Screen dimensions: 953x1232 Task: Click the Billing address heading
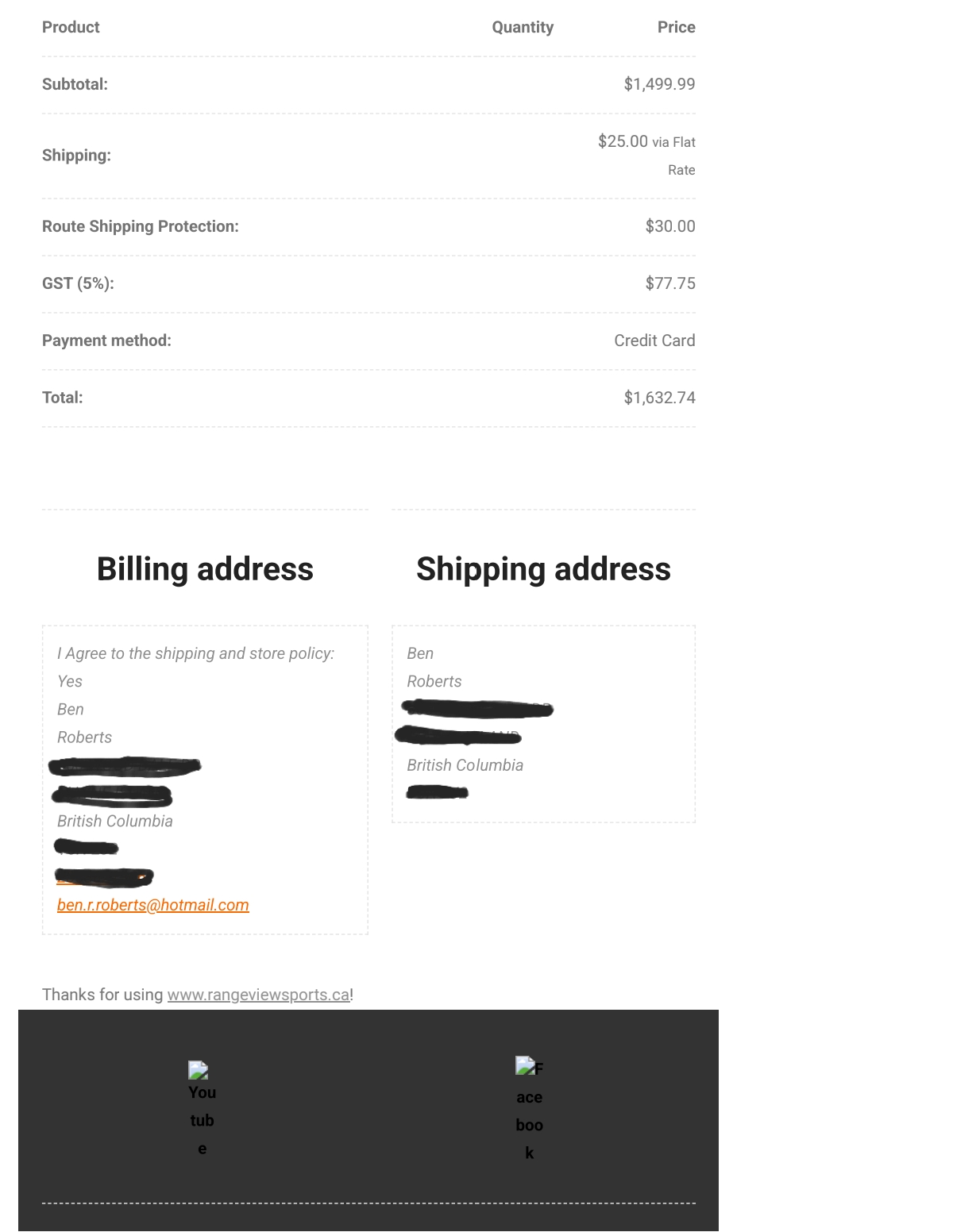click(205, 569)
